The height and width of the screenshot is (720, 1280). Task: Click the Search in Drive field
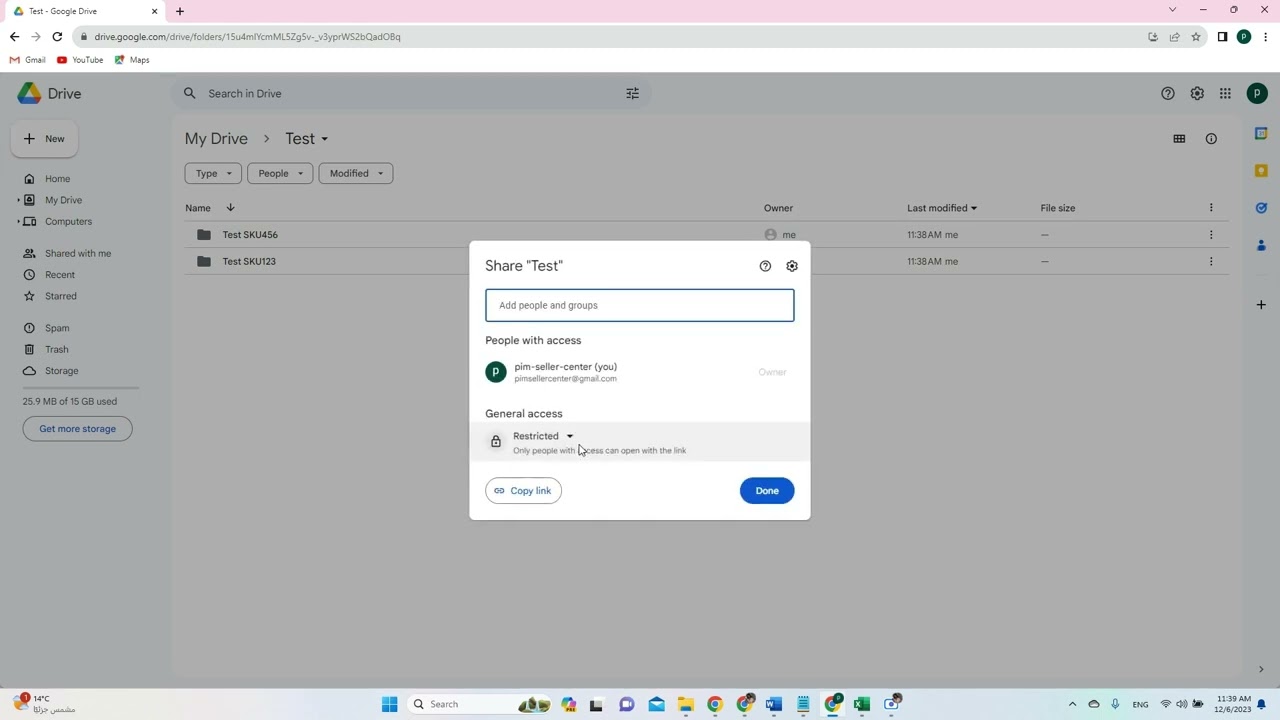click(410, 94)
